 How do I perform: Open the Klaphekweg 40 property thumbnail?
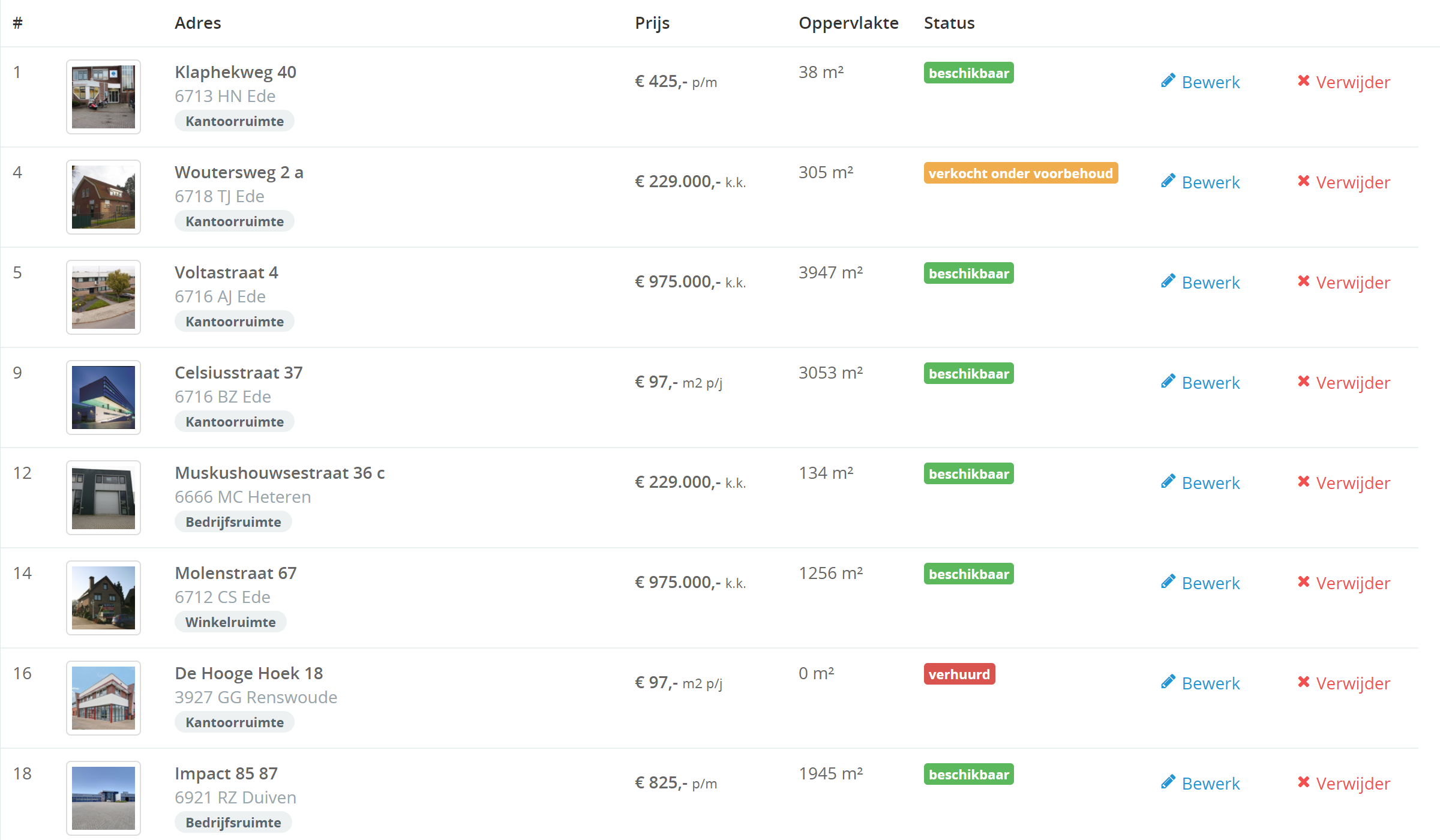103,97
